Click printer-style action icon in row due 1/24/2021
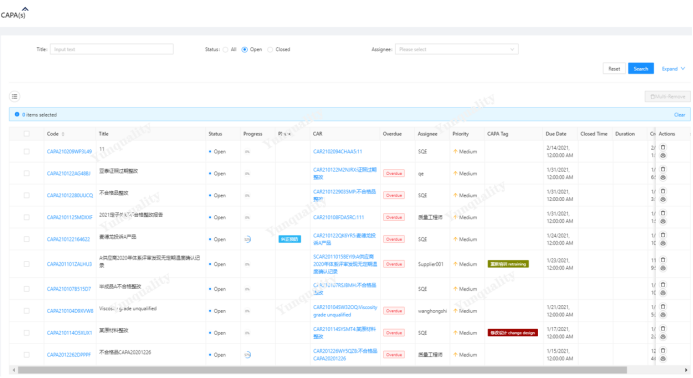693x378 pixels. tap(663, 244)
